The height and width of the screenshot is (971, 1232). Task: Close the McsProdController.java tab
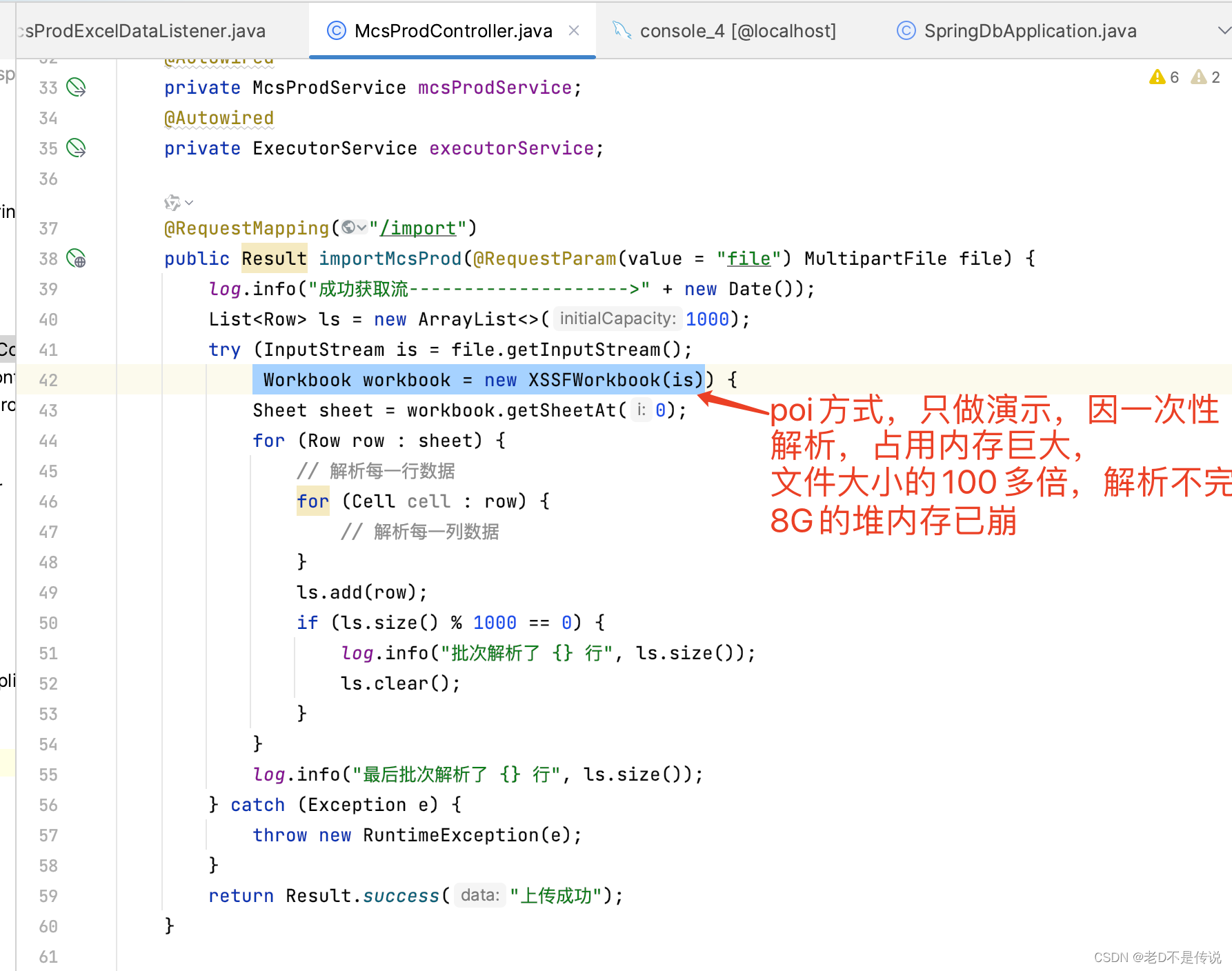point(574,31)
